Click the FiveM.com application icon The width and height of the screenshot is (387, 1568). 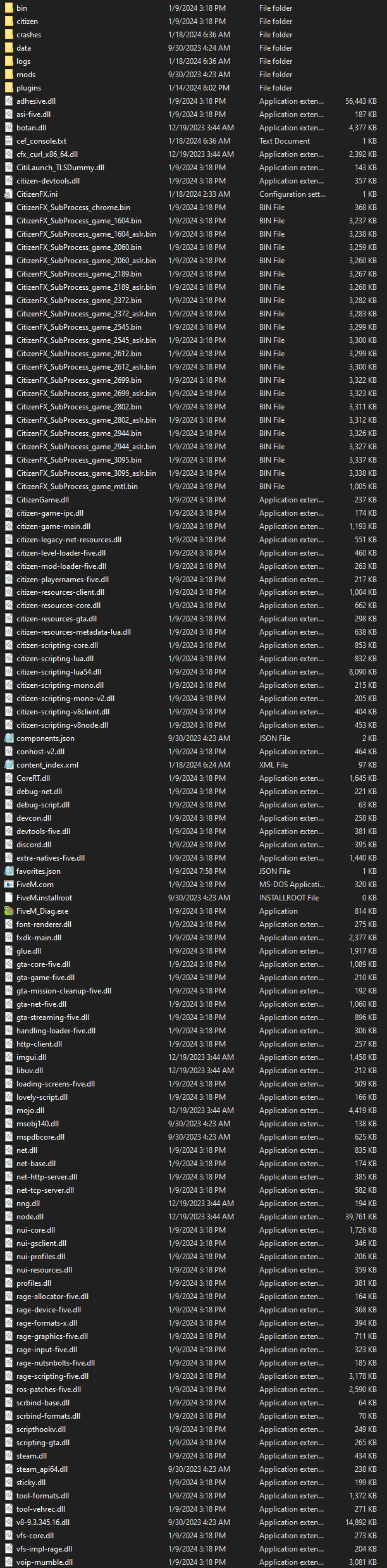[8, 884]
